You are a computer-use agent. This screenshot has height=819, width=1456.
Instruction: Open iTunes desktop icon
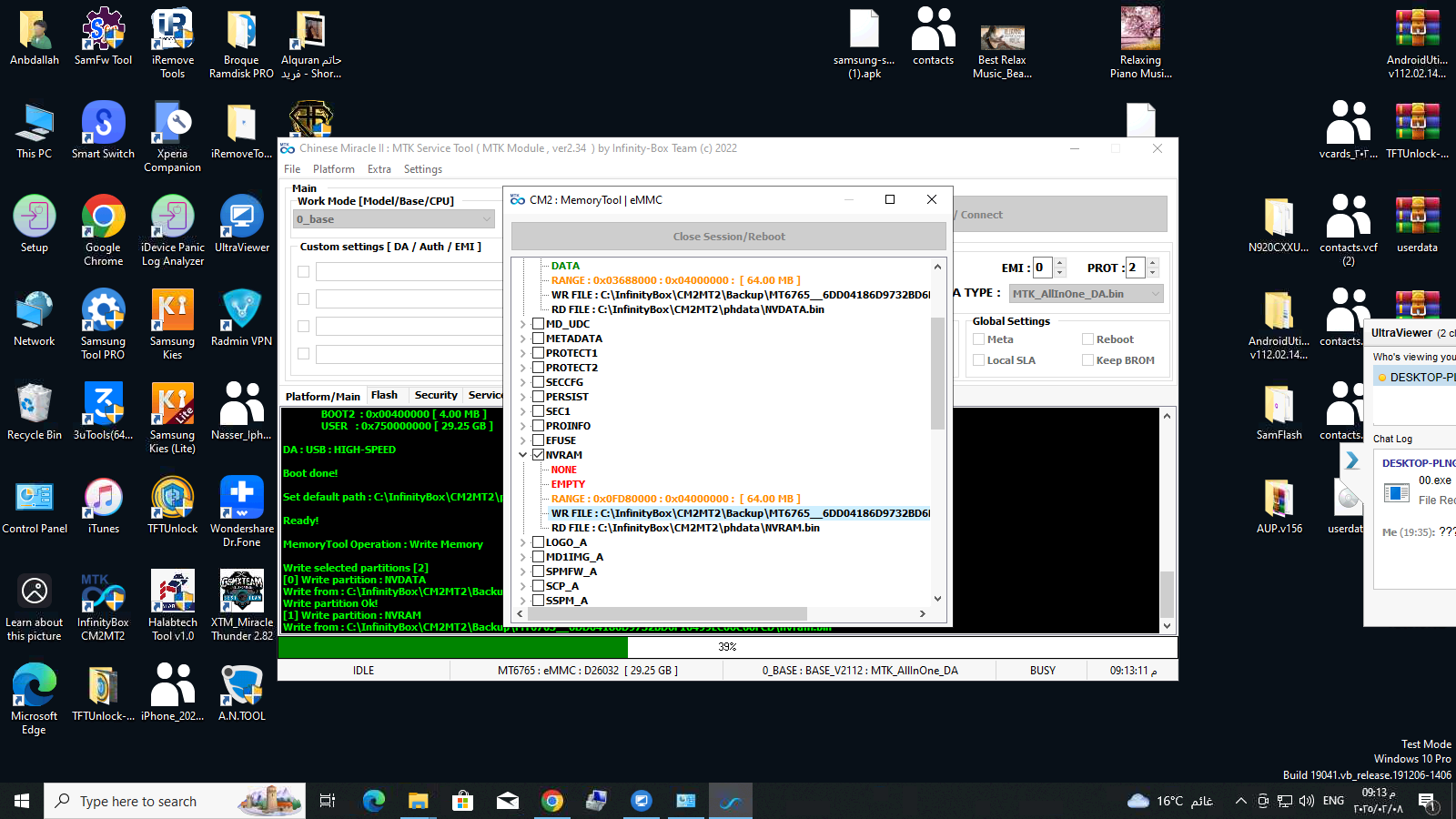point(103,505)
